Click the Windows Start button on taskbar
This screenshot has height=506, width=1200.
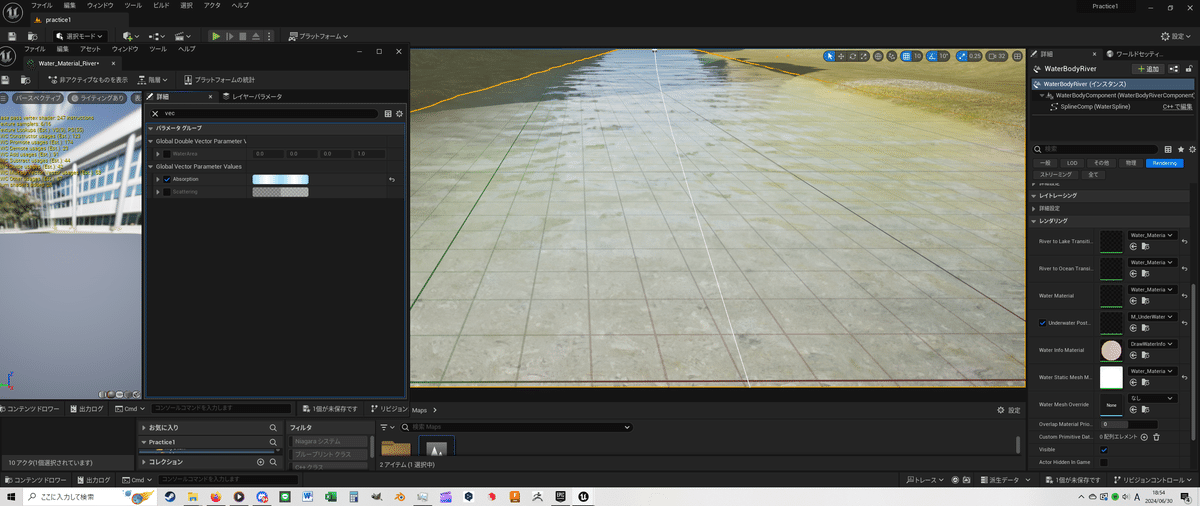pyautogui.click(x=12, y=496)
